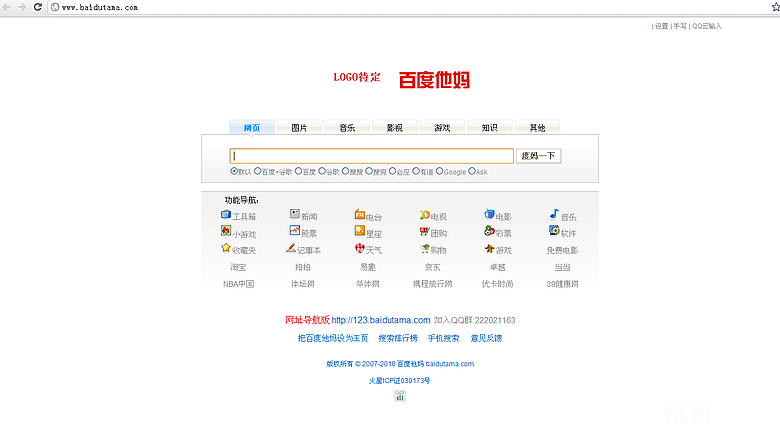Open the 知识 knowledge tab
This screenshot has height=439, width=780.
coord(489,127)
